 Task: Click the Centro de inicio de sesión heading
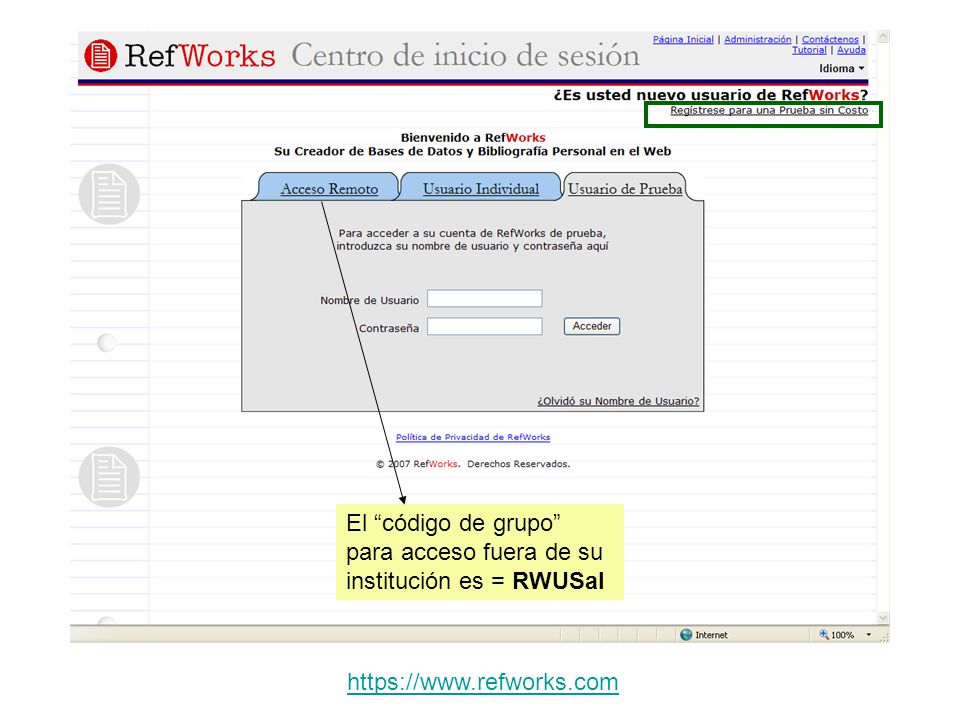tap(465, 55)
